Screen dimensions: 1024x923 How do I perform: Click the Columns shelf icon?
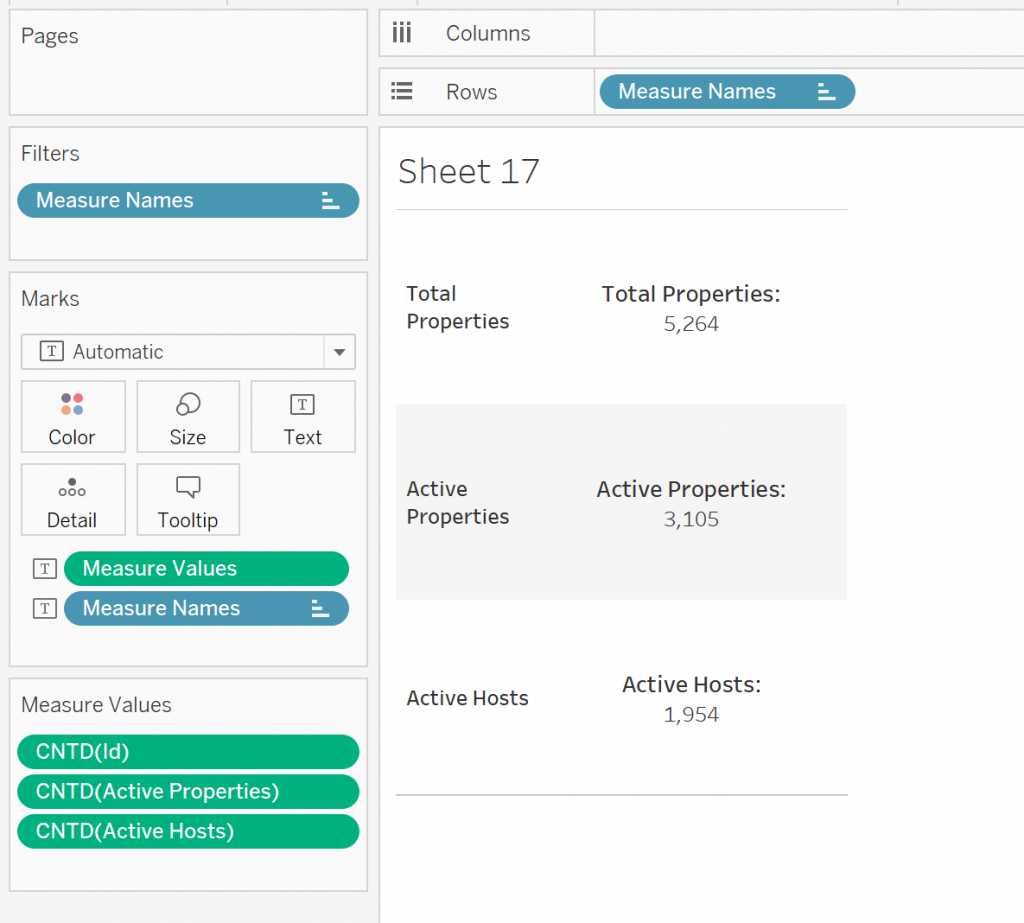(402, 33)
